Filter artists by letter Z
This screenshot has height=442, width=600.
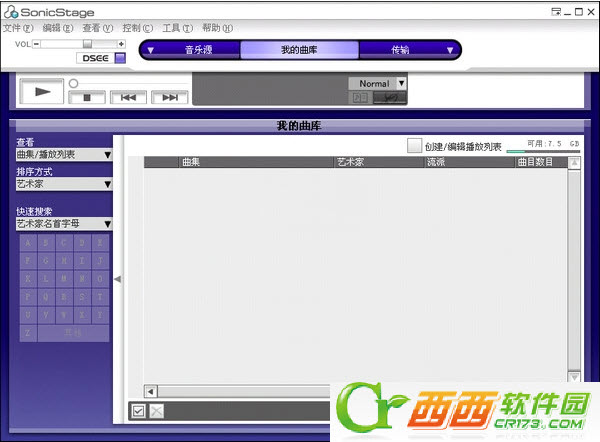[28, 333]
